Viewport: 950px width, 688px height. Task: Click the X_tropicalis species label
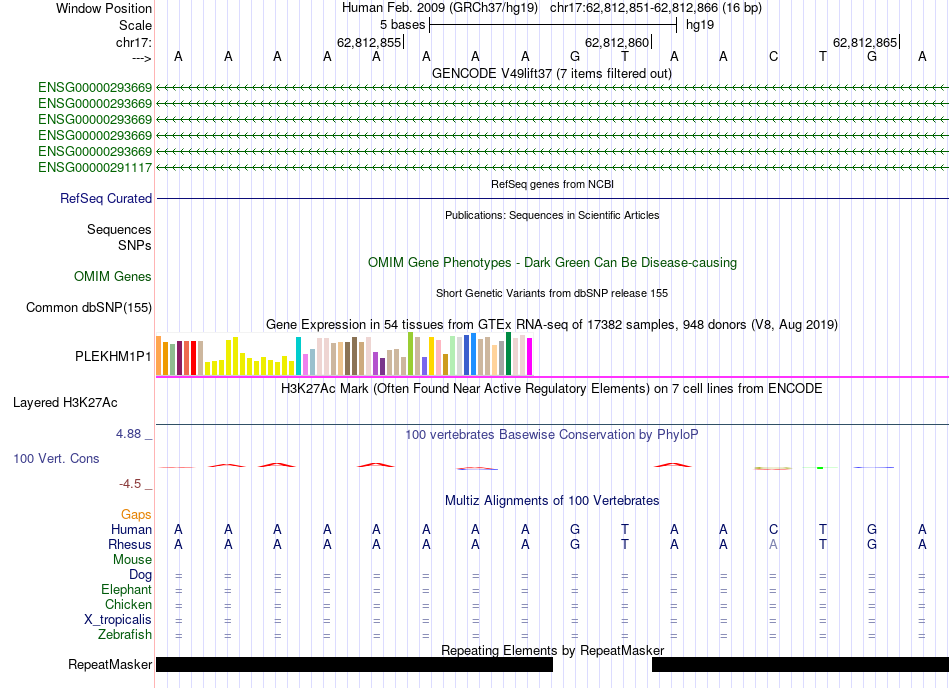(118, 620)
